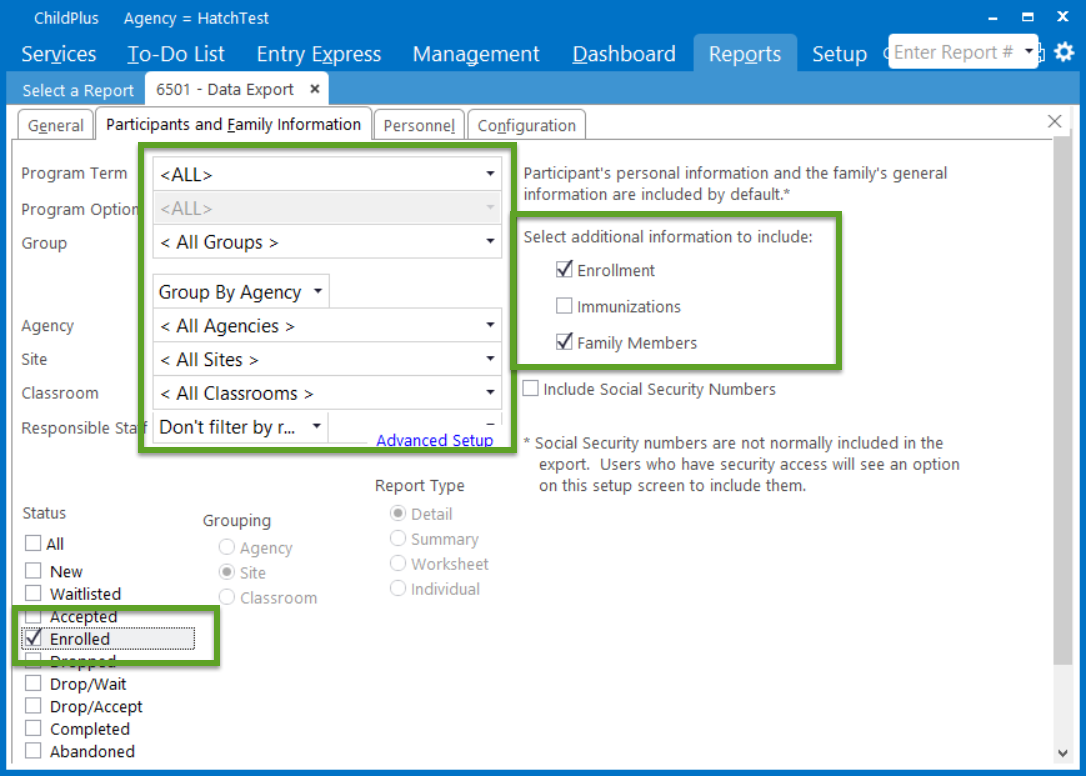This screenshot has width=1086, height=776.
Task: Open the Group By Agency dropdown
Action: point(241,292)
